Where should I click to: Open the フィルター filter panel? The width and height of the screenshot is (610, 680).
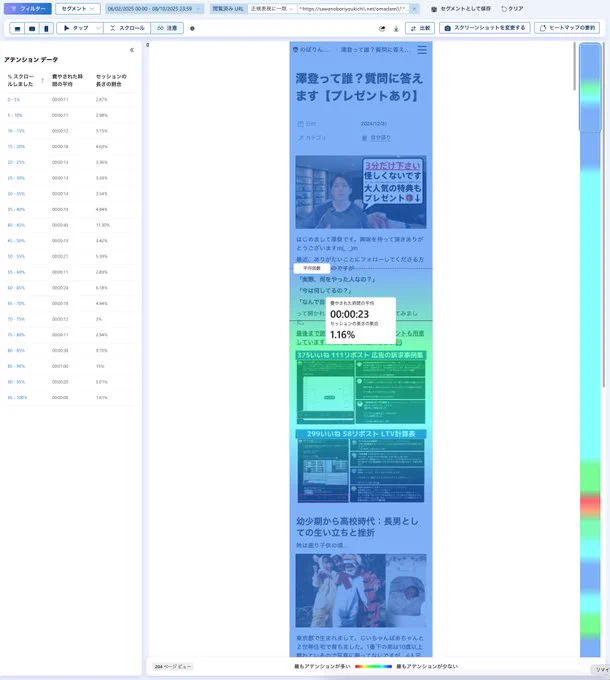[28, 9]
